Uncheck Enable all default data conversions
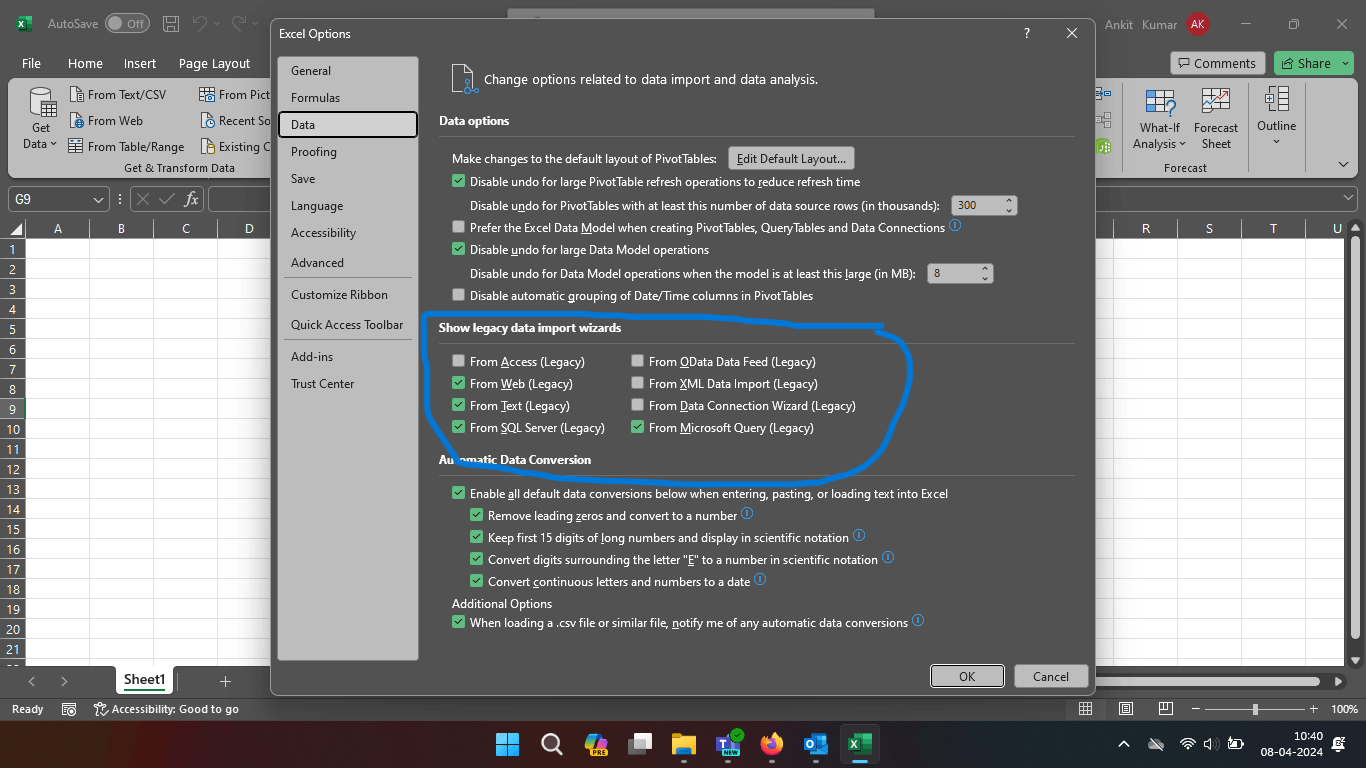The image size is (1366, 768). 459,493
